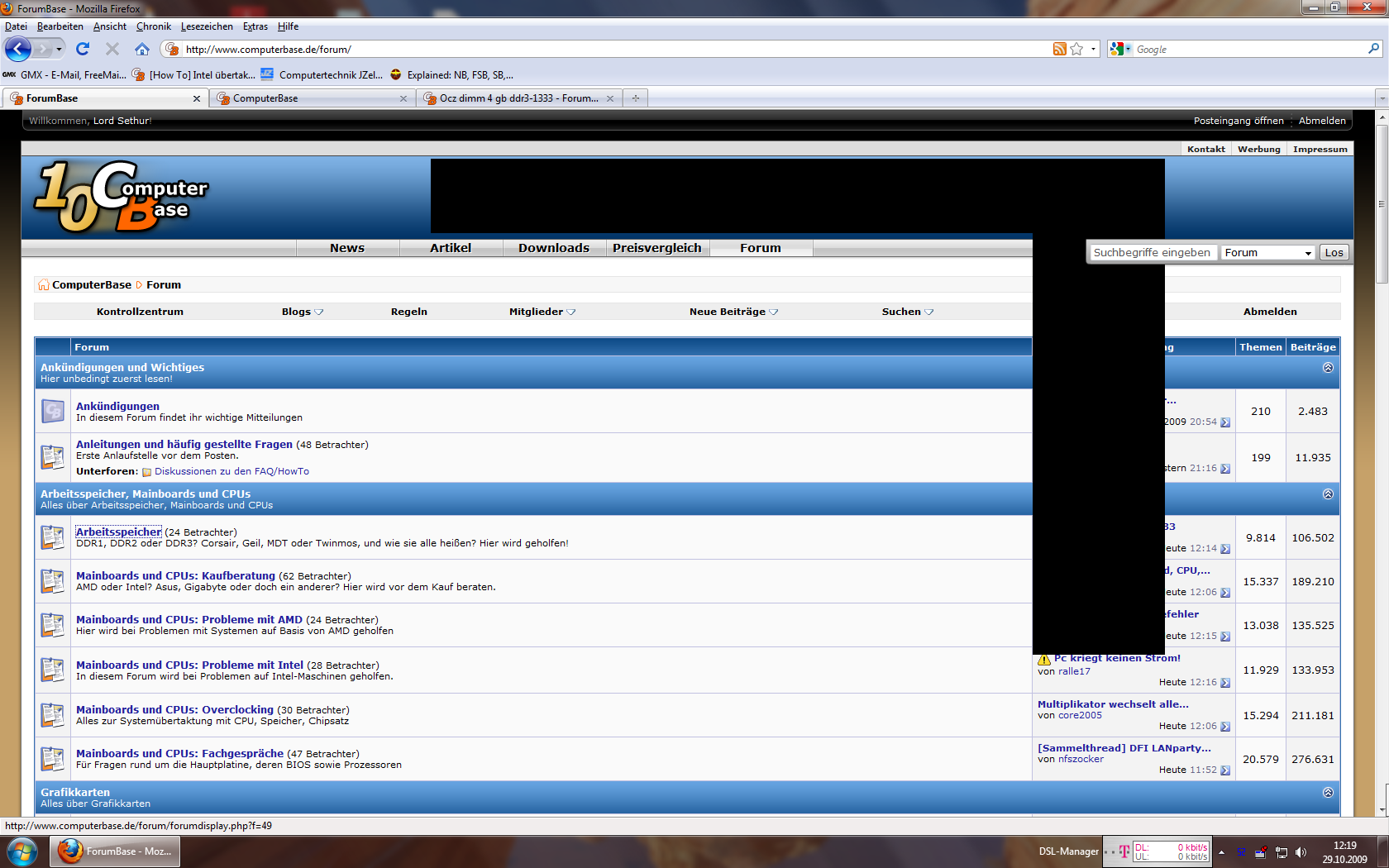Open the Arbeitsspeicher forum link
The height and width of the screenshot is (868, 1389).
click(118, 532)
